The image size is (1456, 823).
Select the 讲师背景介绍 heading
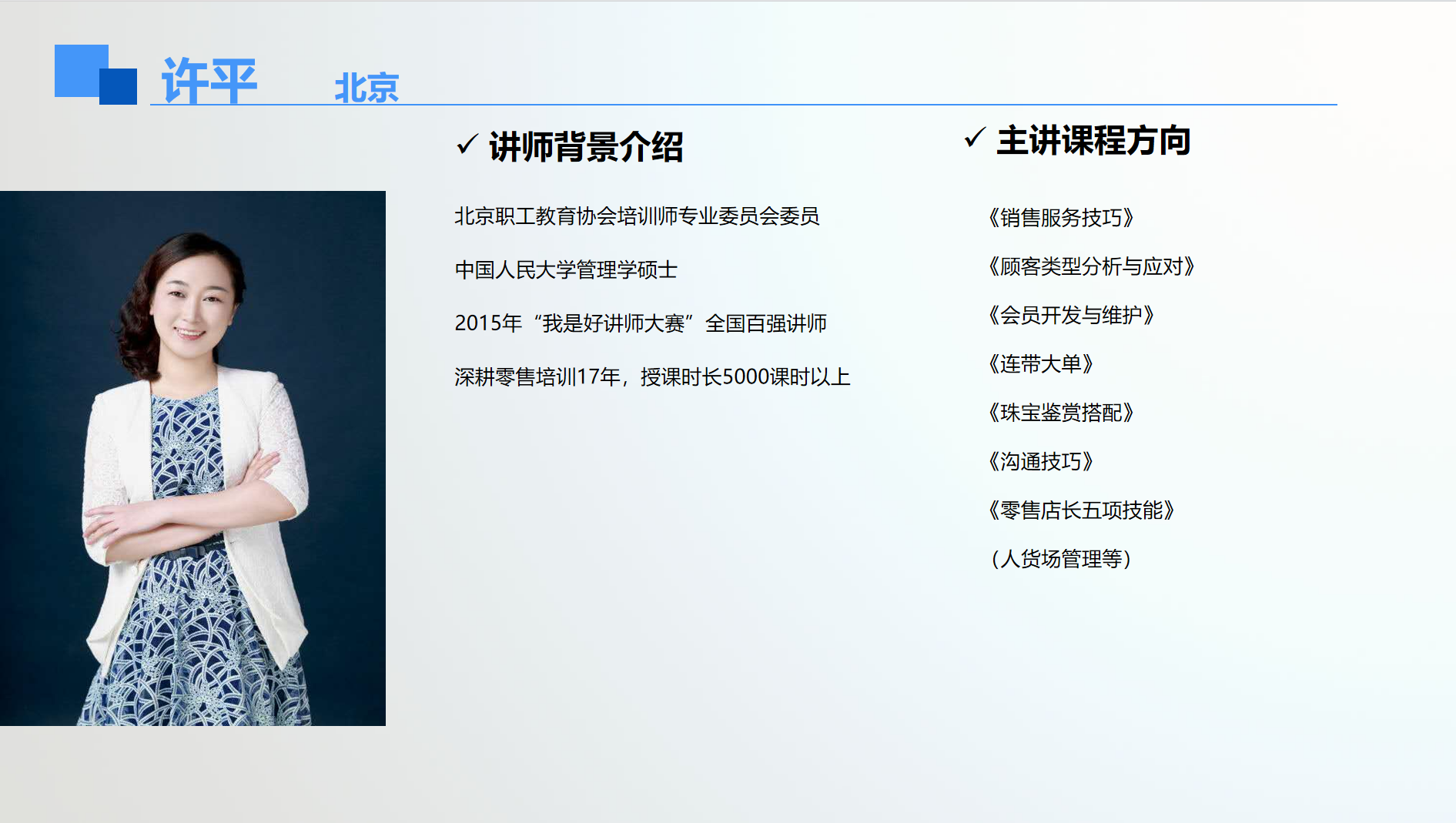click(x=586, y=146)
